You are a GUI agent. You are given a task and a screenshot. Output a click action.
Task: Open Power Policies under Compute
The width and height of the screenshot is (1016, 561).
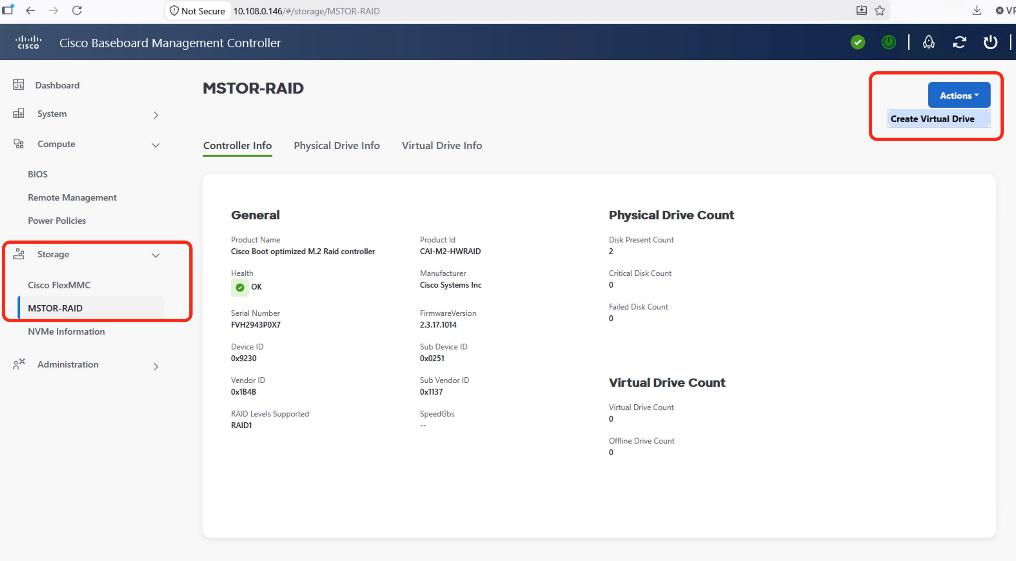pos(56,221)
